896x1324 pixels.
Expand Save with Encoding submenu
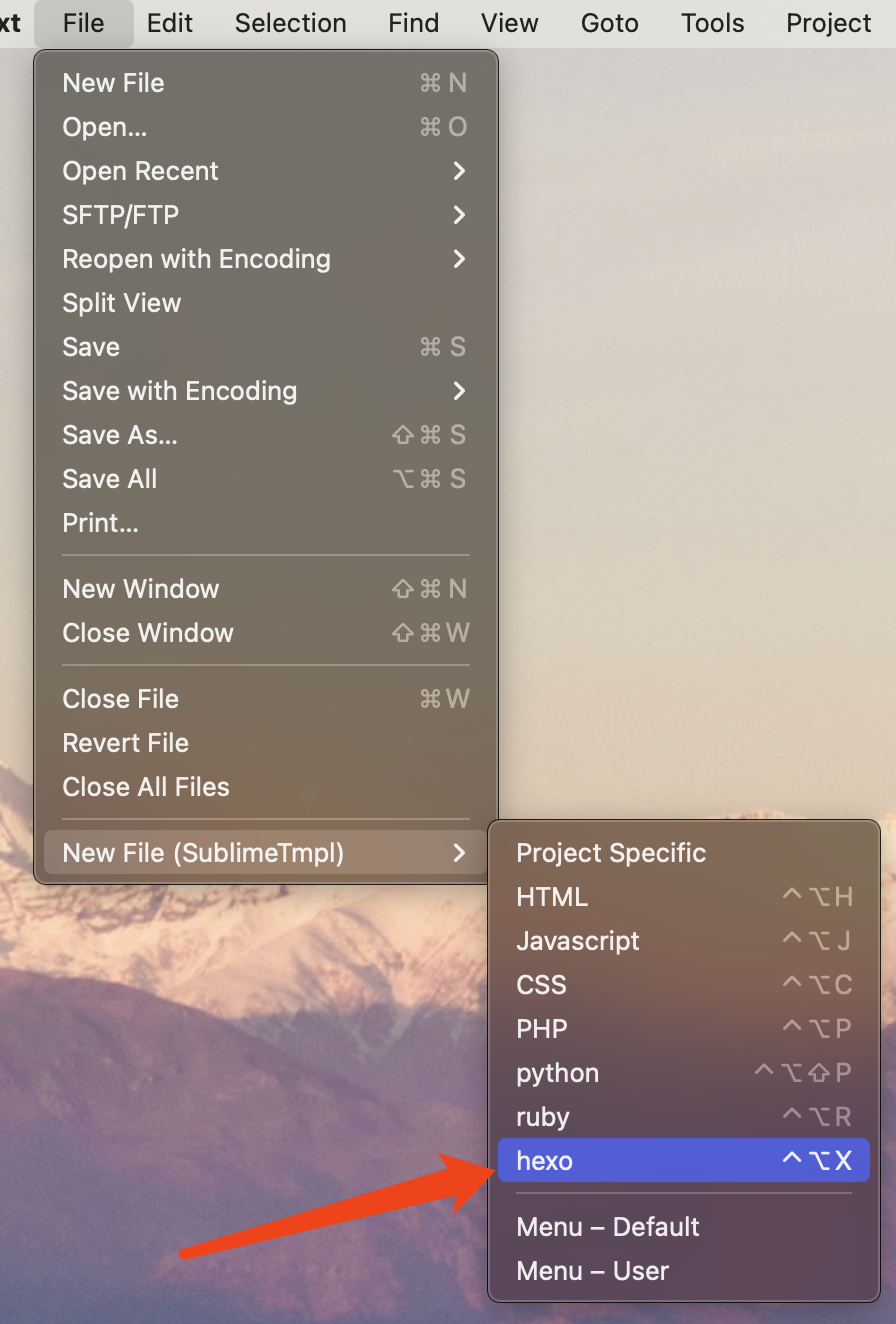coord(266,391)
